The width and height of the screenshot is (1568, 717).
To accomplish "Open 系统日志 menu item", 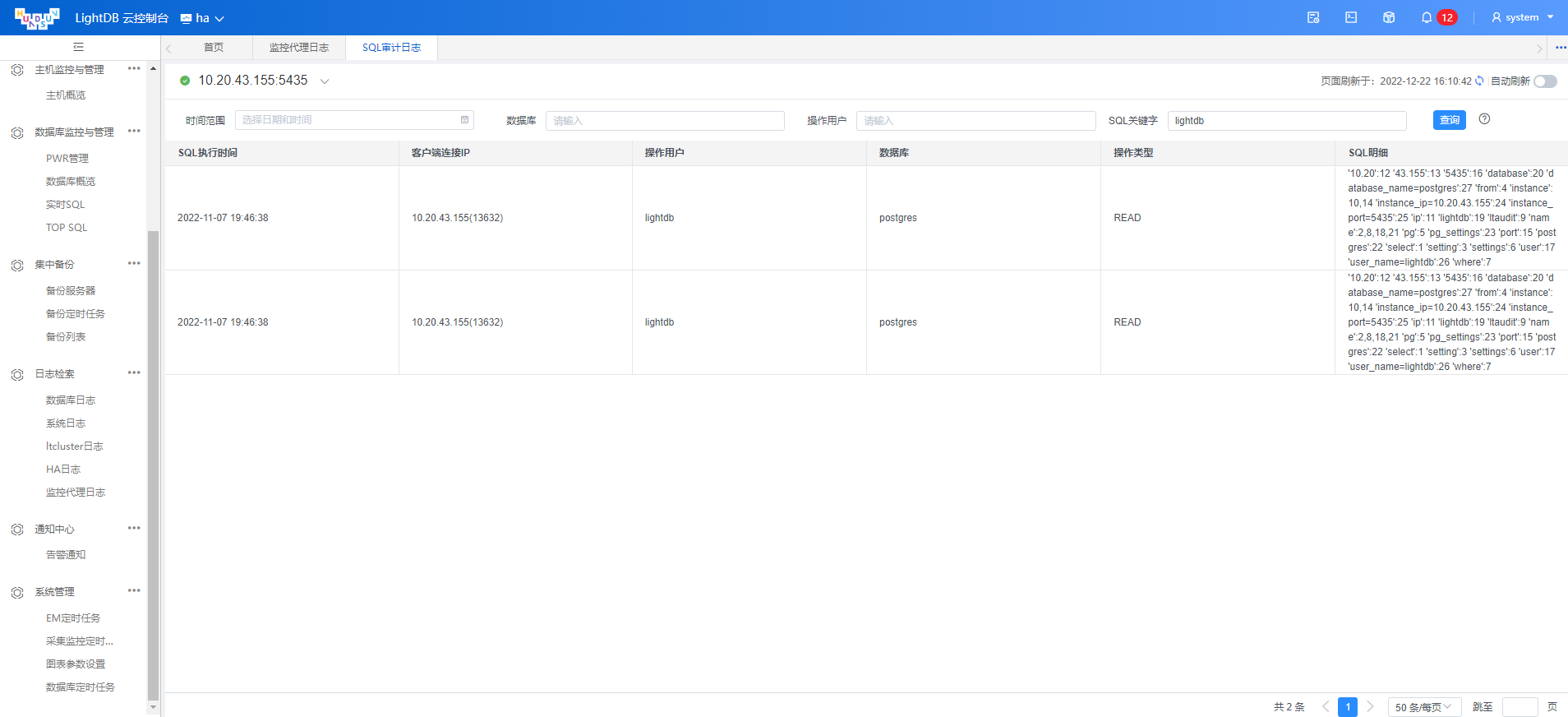I will click(x=66, y=423).
